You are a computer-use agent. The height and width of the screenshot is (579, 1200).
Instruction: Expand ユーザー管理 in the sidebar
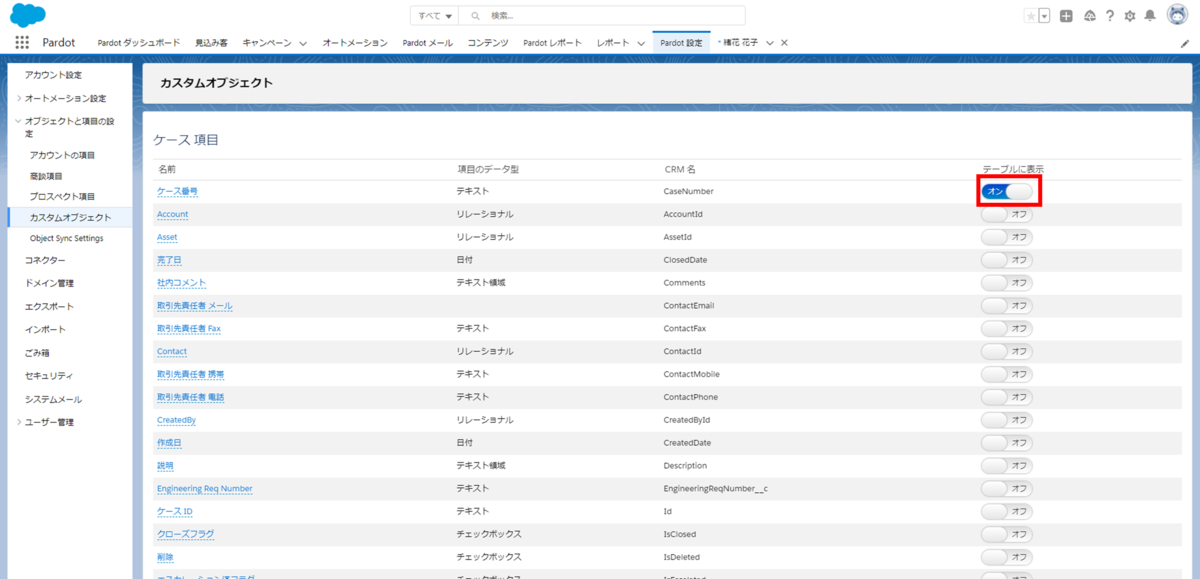click(x=18, y=422)
